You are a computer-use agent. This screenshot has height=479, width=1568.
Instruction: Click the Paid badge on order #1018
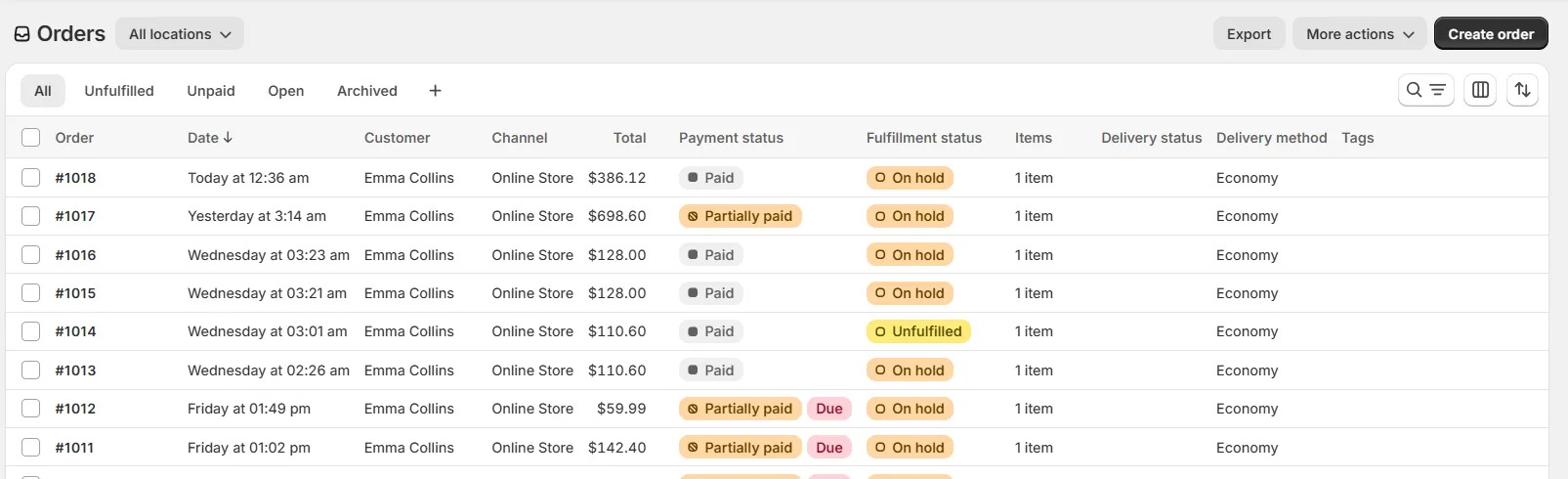pyautogui.click(x=710, y=178)
